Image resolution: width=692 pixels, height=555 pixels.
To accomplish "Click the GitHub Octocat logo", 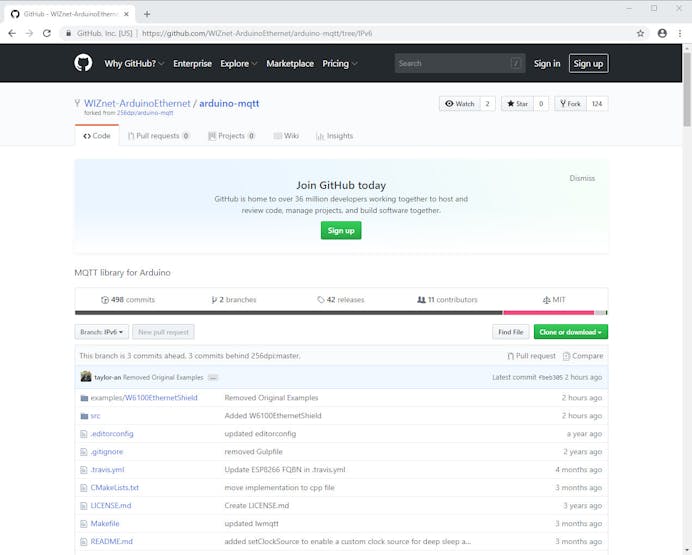I will (83, 63).
